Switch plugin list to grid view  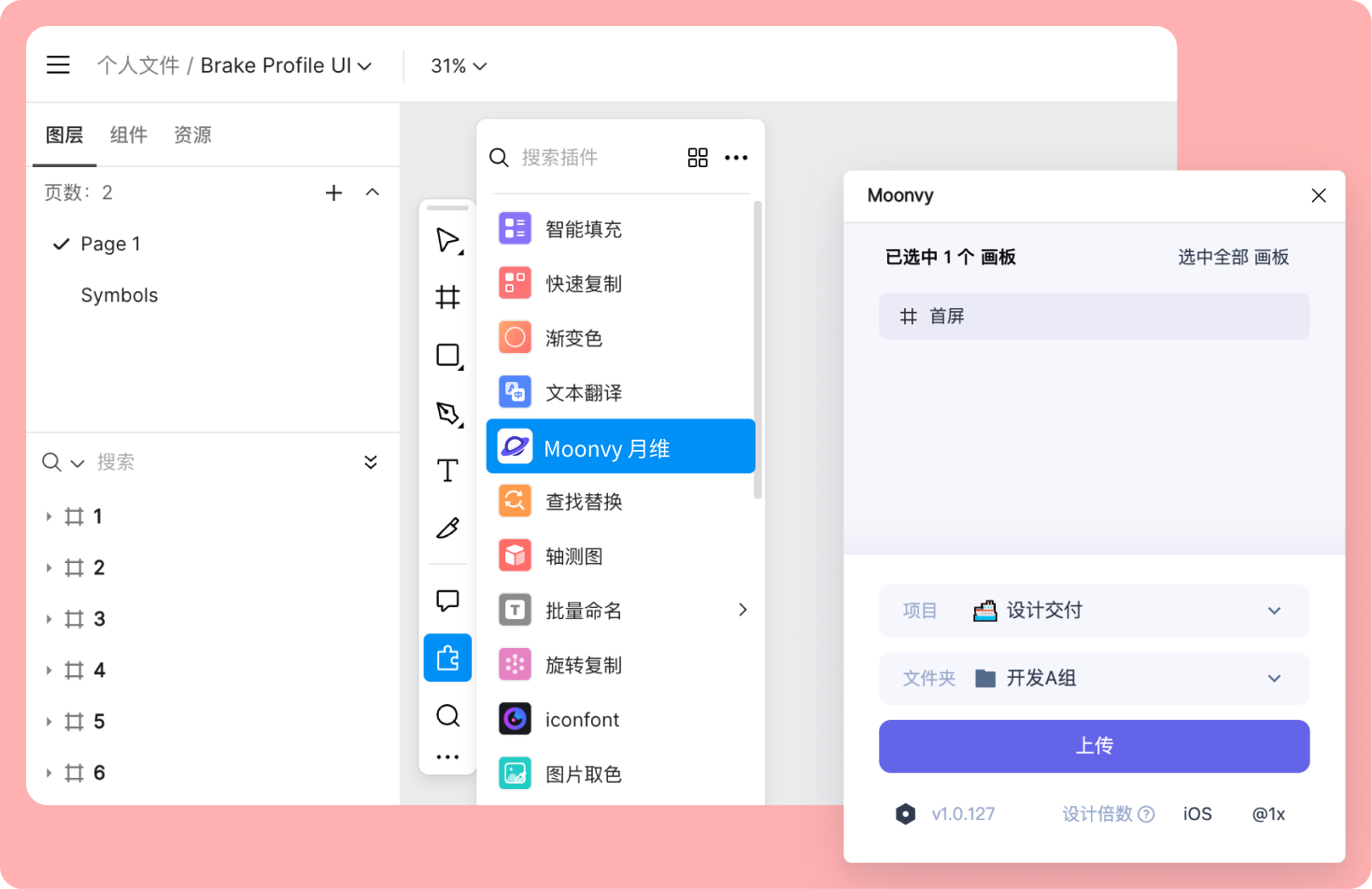pyautogui.click(x=698, y=158)
